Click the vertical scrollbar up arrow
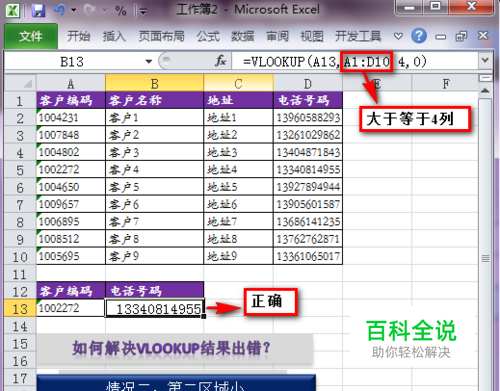 (x=485, y=91)
